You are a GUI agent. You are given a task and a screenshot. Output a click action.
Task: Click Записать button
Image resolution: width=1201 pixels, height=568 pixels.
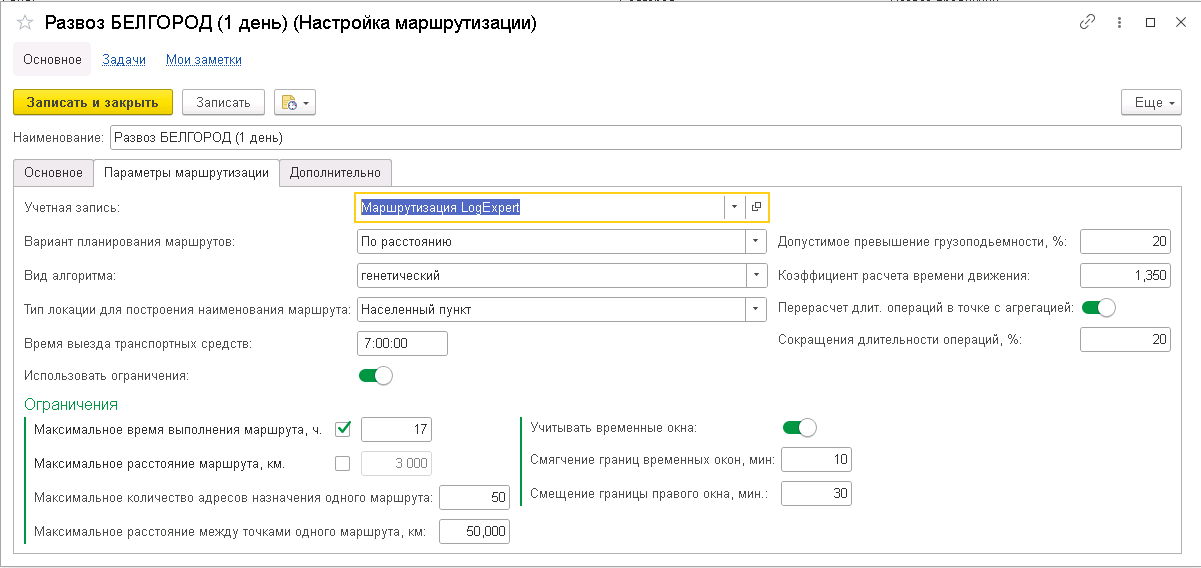point(223,102)
